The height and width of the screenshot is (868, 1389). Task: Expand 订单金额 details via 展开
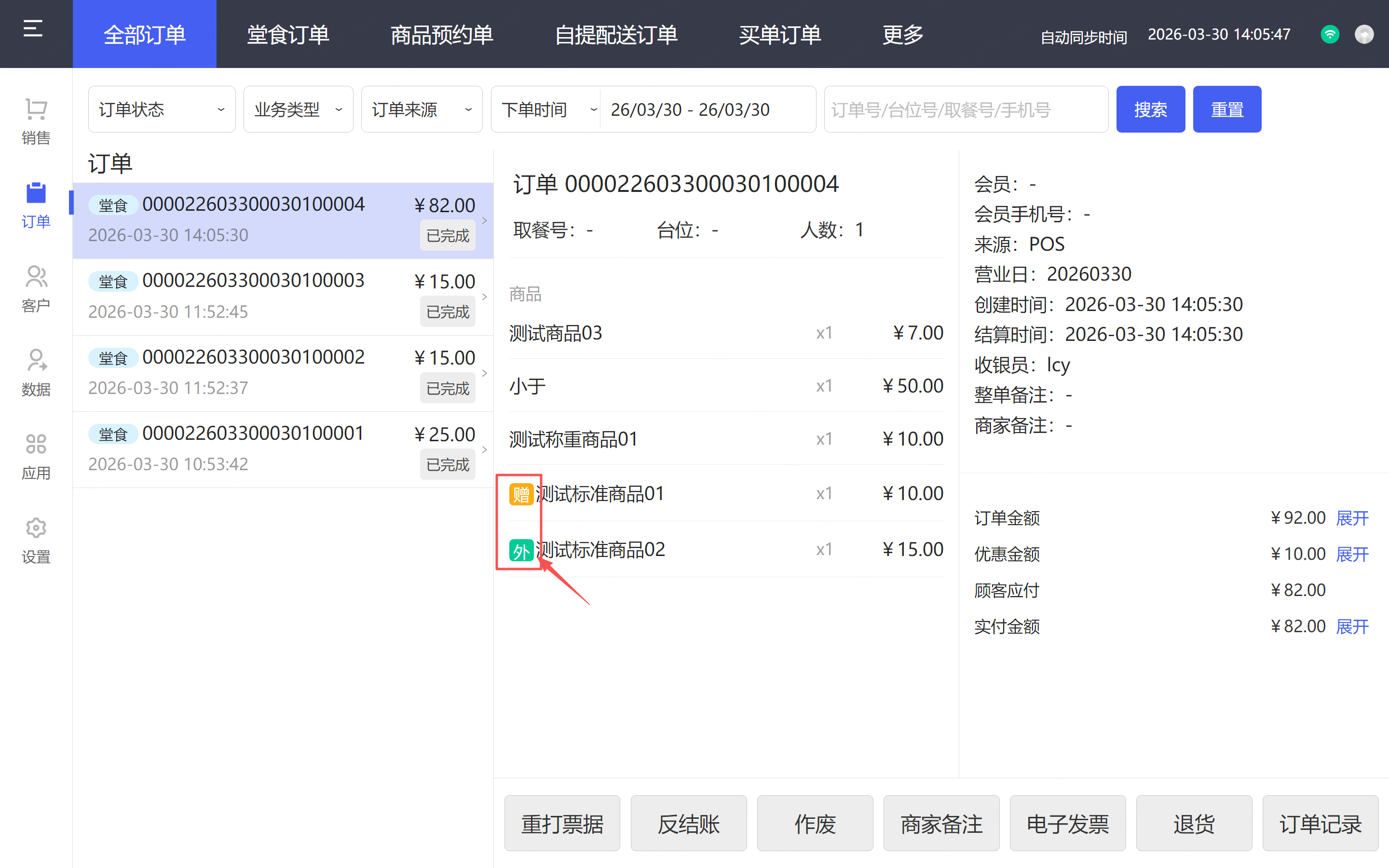point(1352,518)
